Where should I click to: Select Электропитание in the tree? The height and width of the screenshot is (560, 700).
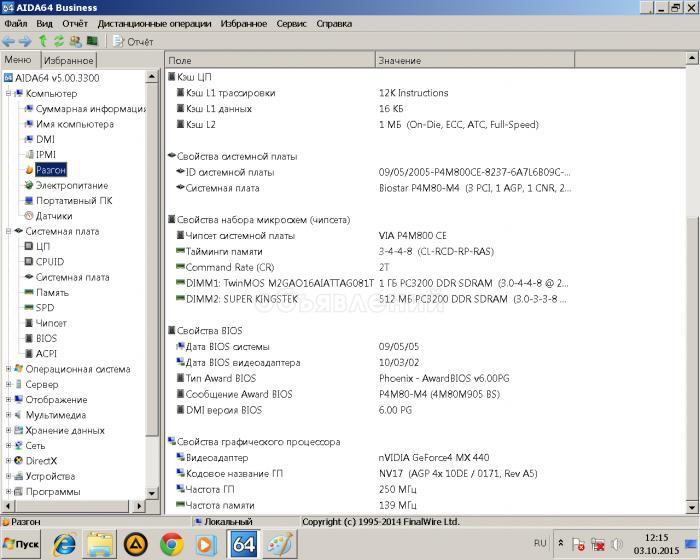click(x=72, y=185)
